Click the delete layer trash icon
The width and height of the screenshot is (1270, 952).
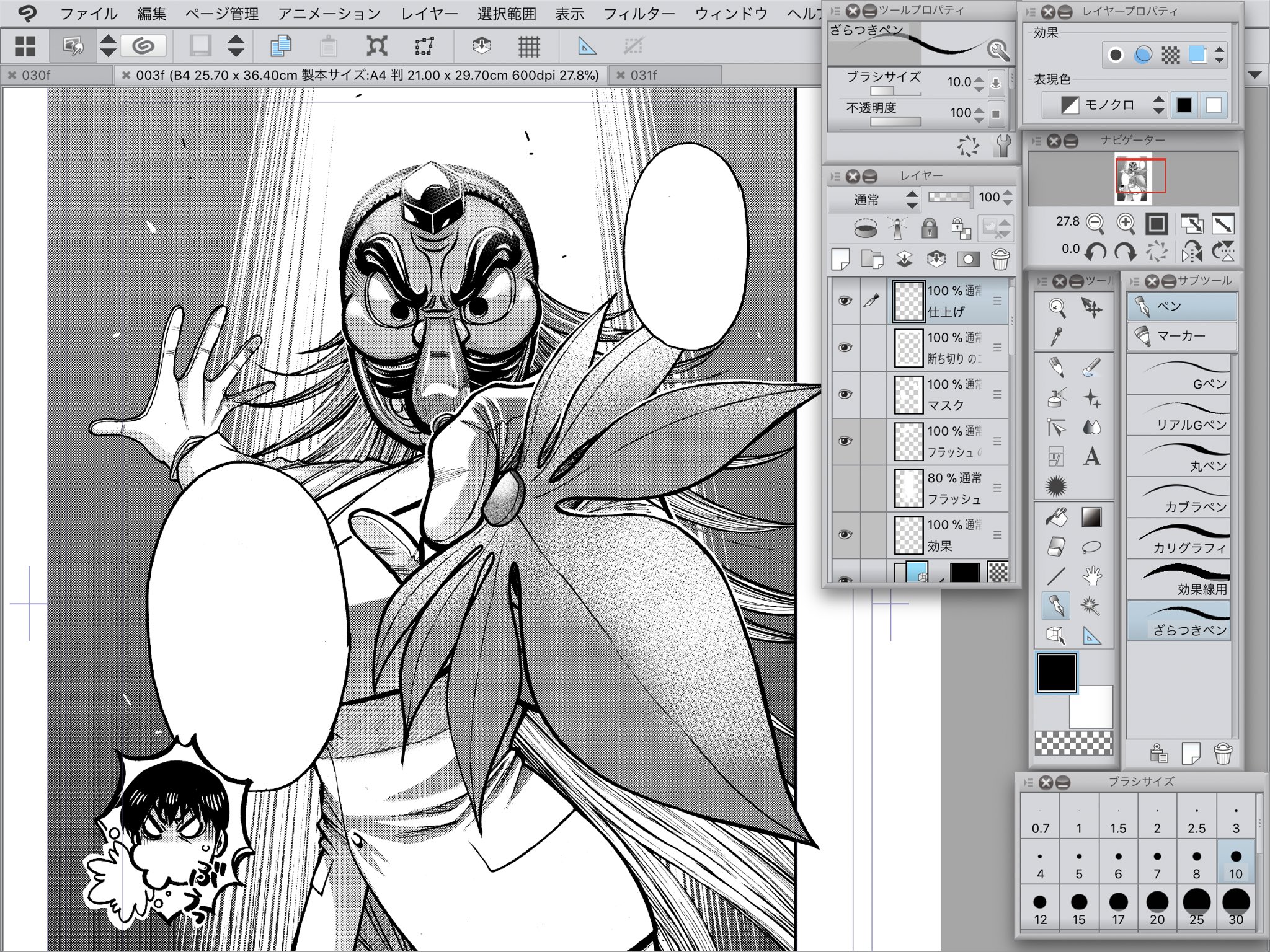pos(1000,259)
